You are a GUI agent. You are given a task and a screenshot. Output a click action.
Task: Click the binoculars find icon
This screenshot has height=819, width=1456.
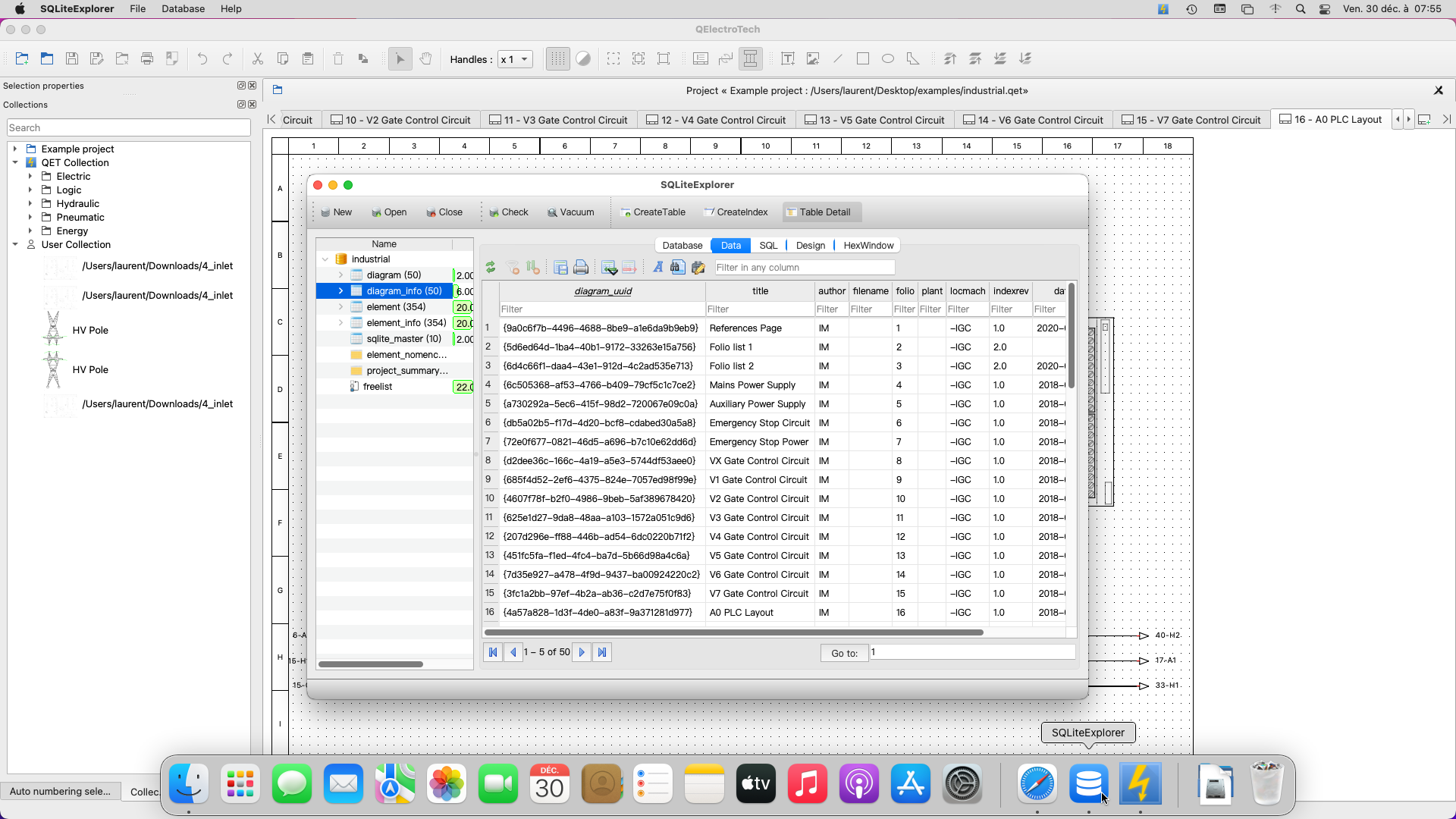tap(678, 268)
